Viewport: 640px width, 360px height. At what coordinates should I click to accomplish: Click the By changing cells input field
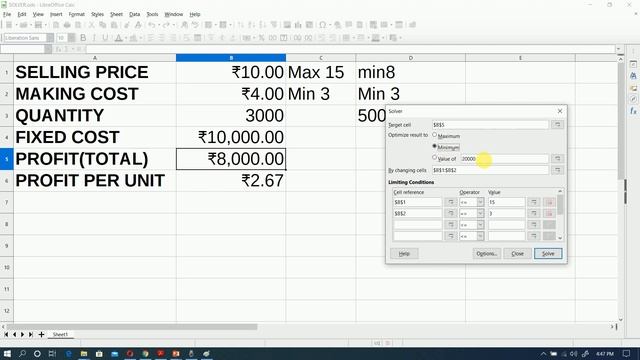pyautogui.click(x=490, y=170)
